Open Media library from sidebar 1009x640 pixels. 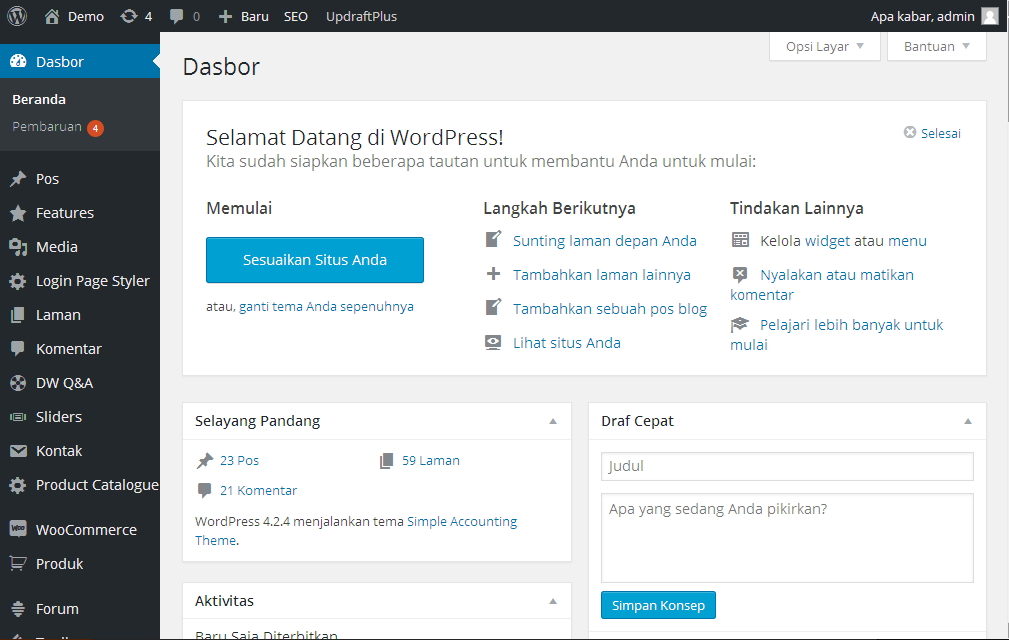[56, 247]
